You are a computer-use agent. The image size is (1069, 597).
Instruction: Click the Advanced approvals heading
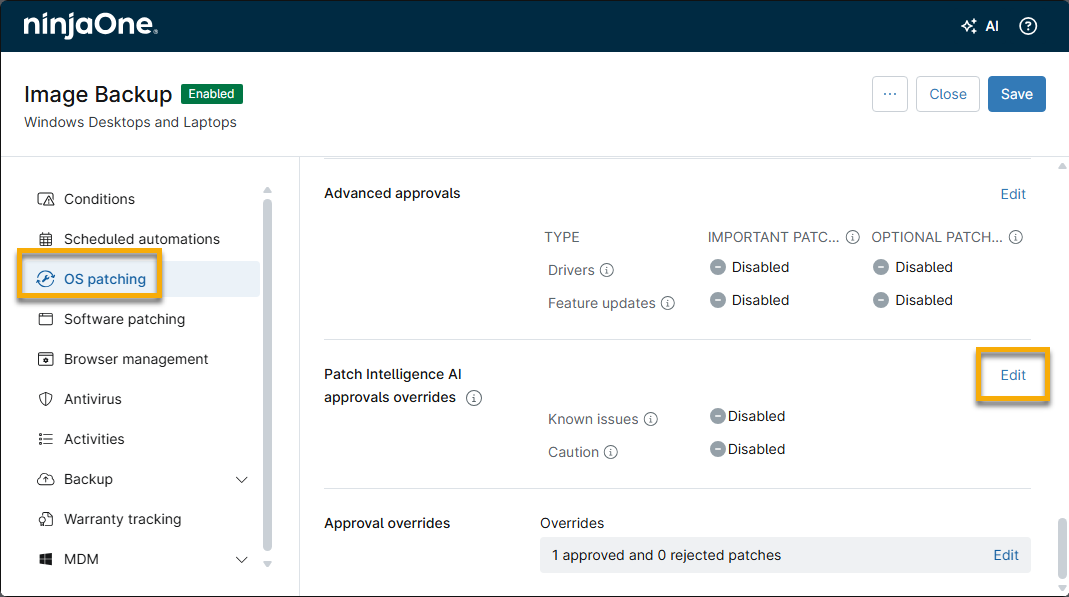392,194
